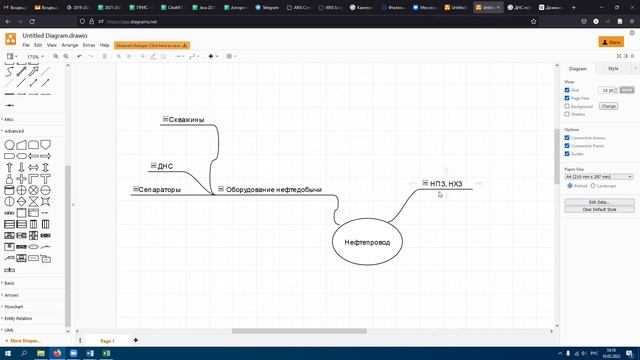Open the Paper Size A4 dropdown
Screen dimensions: 640x360
coord(599,177)
